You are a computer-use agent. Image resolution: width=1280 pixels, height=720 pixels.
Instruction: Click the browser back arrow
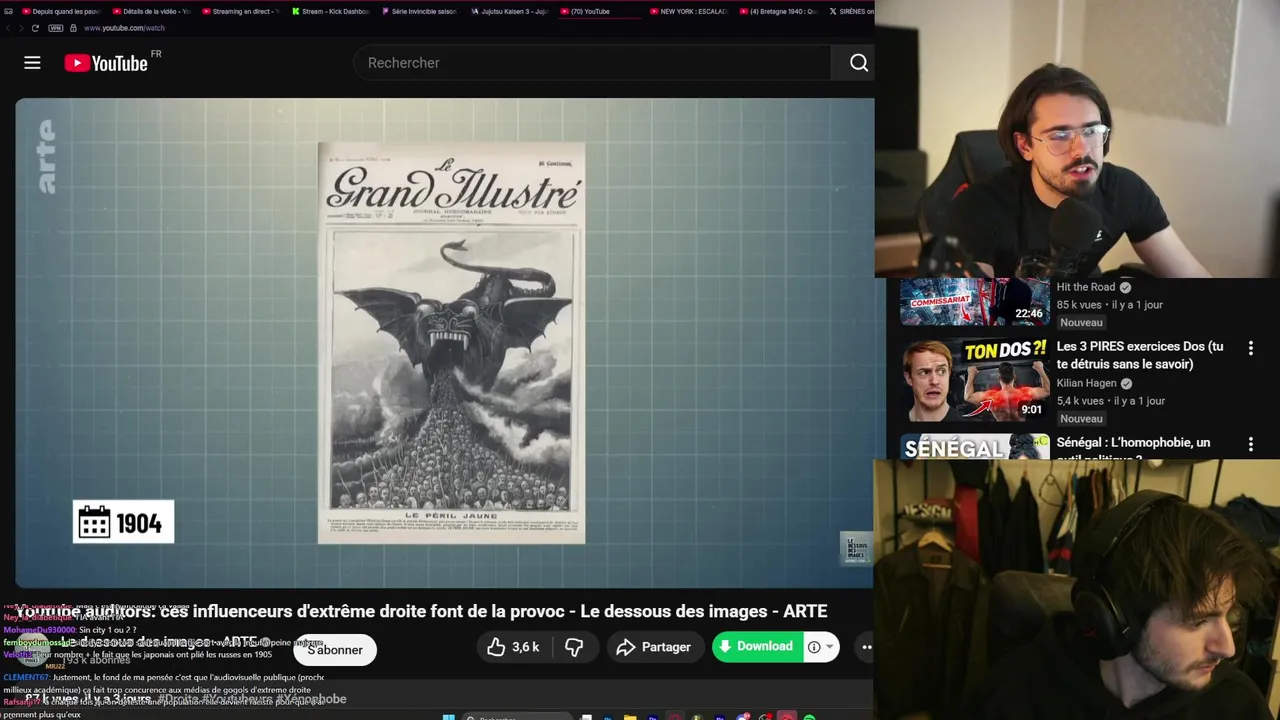(x=8, y=28)
